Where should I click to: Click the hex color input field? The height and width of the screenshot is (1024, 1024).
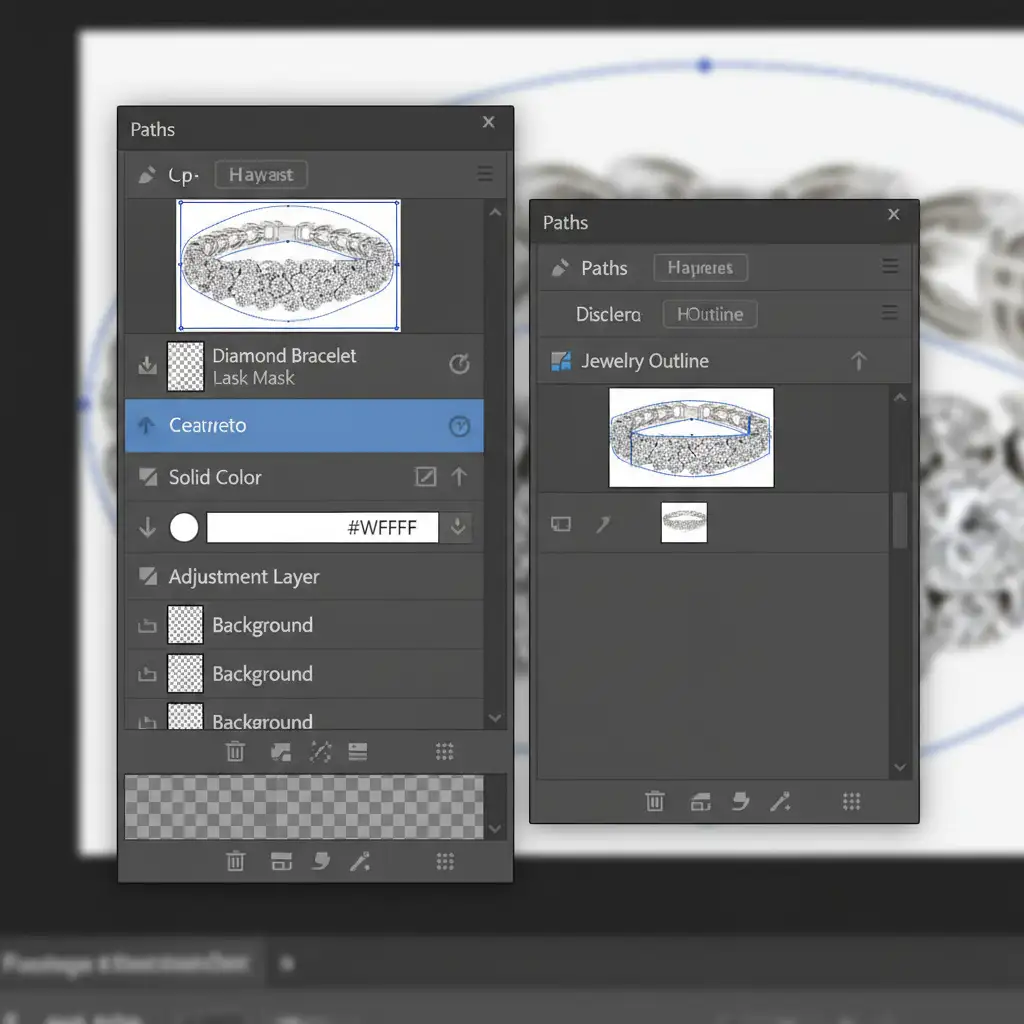[x=322, y=528]
